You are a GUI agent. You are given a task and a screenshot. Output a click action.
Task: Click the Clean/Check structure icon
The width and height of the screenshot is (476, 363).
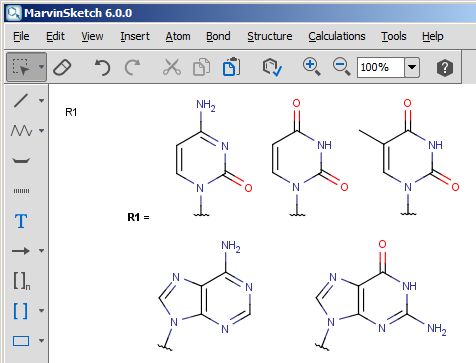(272, 67)
